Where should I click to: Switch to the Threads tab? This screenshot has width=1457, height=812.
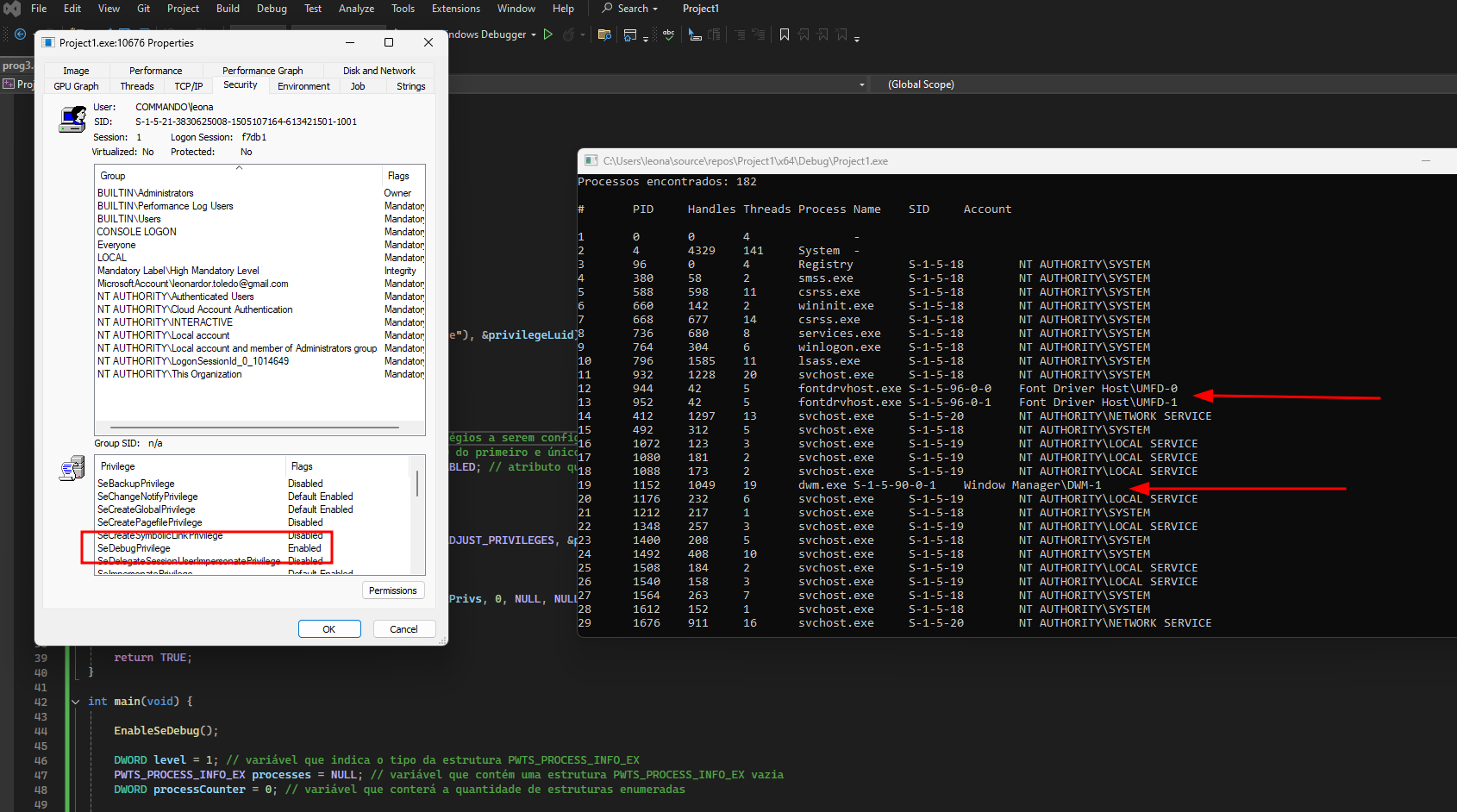(137, 86)
